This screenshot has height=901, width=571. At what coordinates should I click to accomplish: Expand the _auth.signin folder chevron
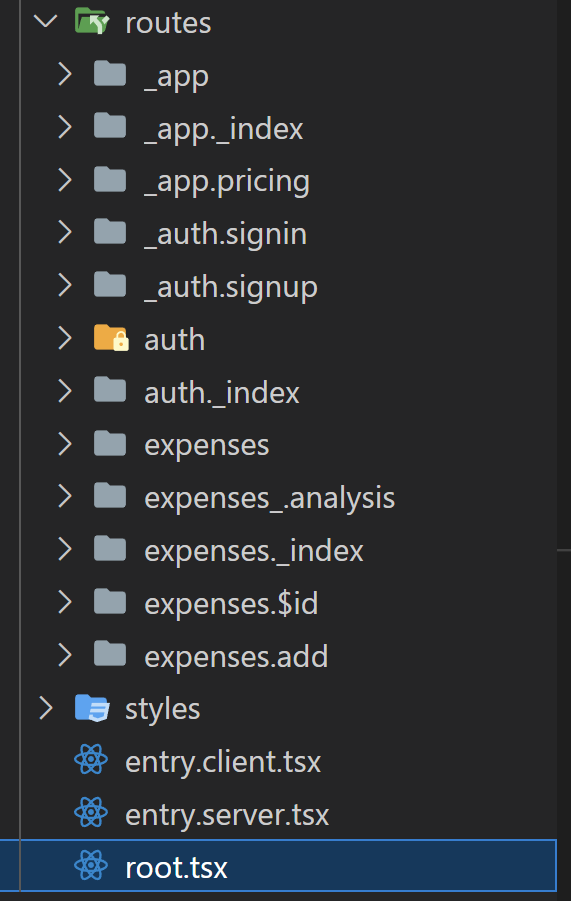click(x=65, y=233)
